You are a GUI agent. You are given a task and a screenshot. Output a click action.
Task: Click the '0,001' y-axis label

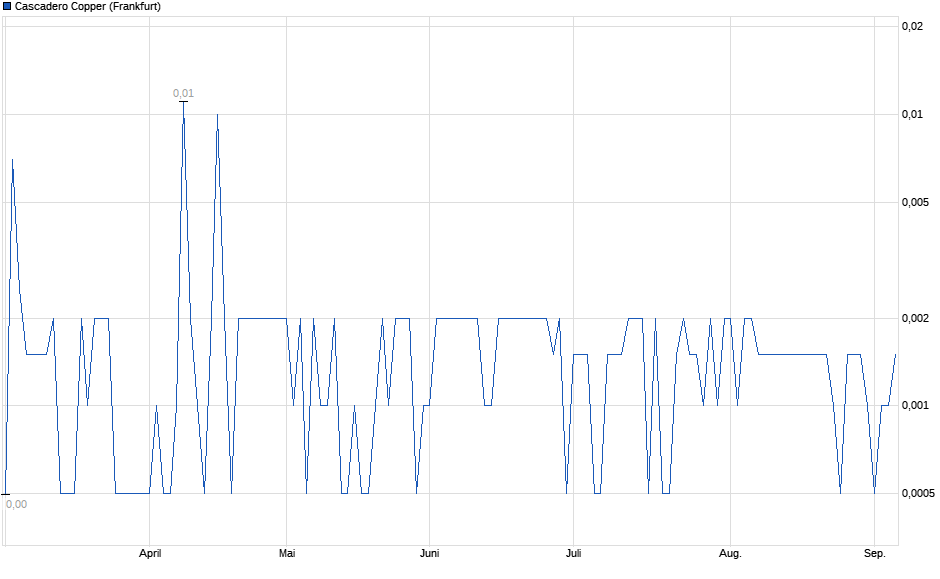pos(915,406)
